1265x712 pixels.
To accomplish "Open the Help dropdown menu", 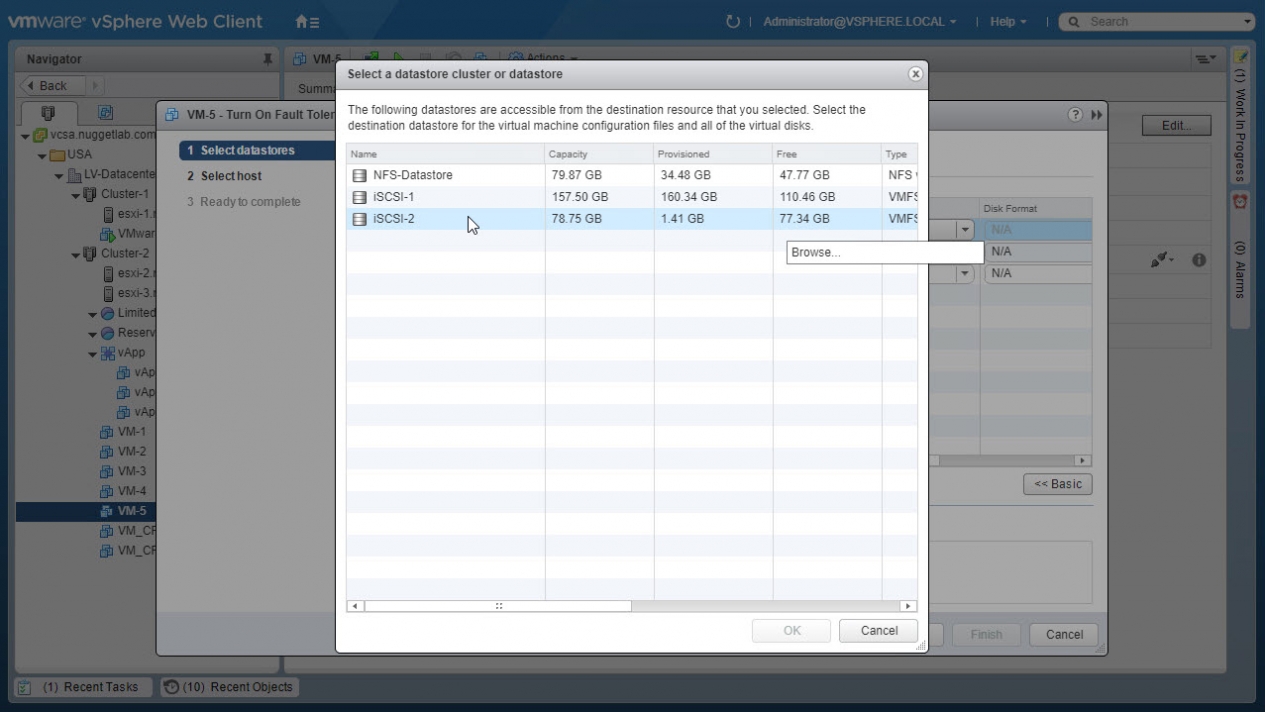I will (x=1007, y=21).
